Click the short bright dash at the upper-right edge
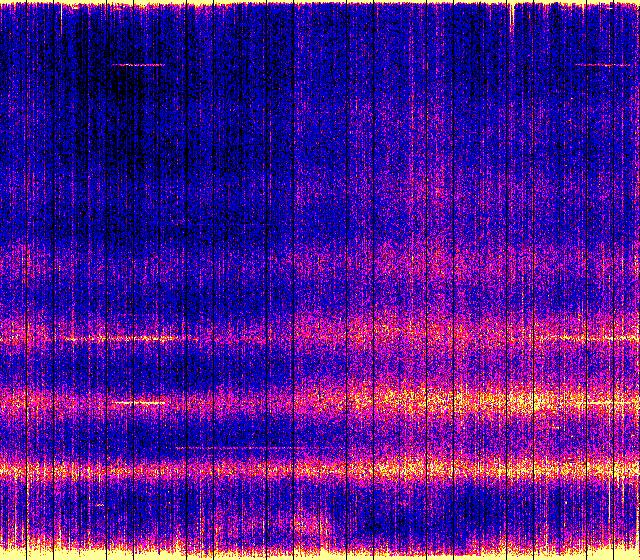Screen dimensions: 640x560 [604, 65]
